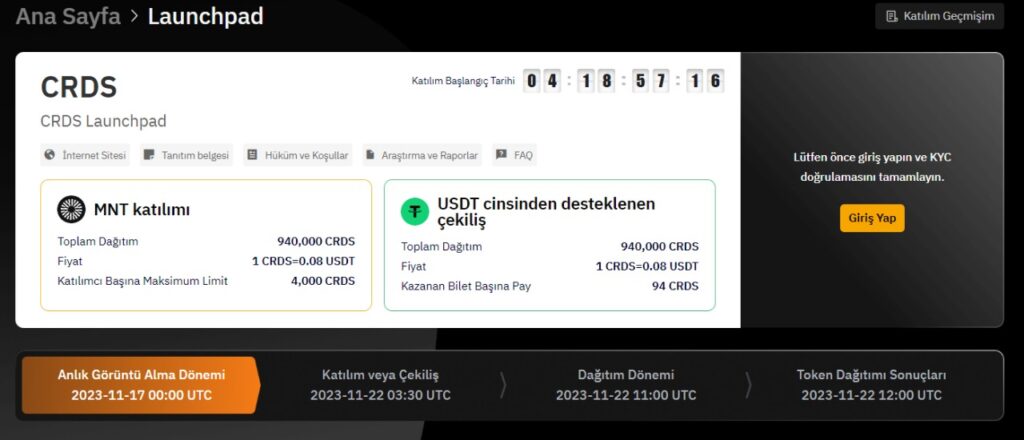Click the file icon beside Araştırma ve Raporlar
The height and width of the screenshot is (440, 1024).
pos(370,155)
